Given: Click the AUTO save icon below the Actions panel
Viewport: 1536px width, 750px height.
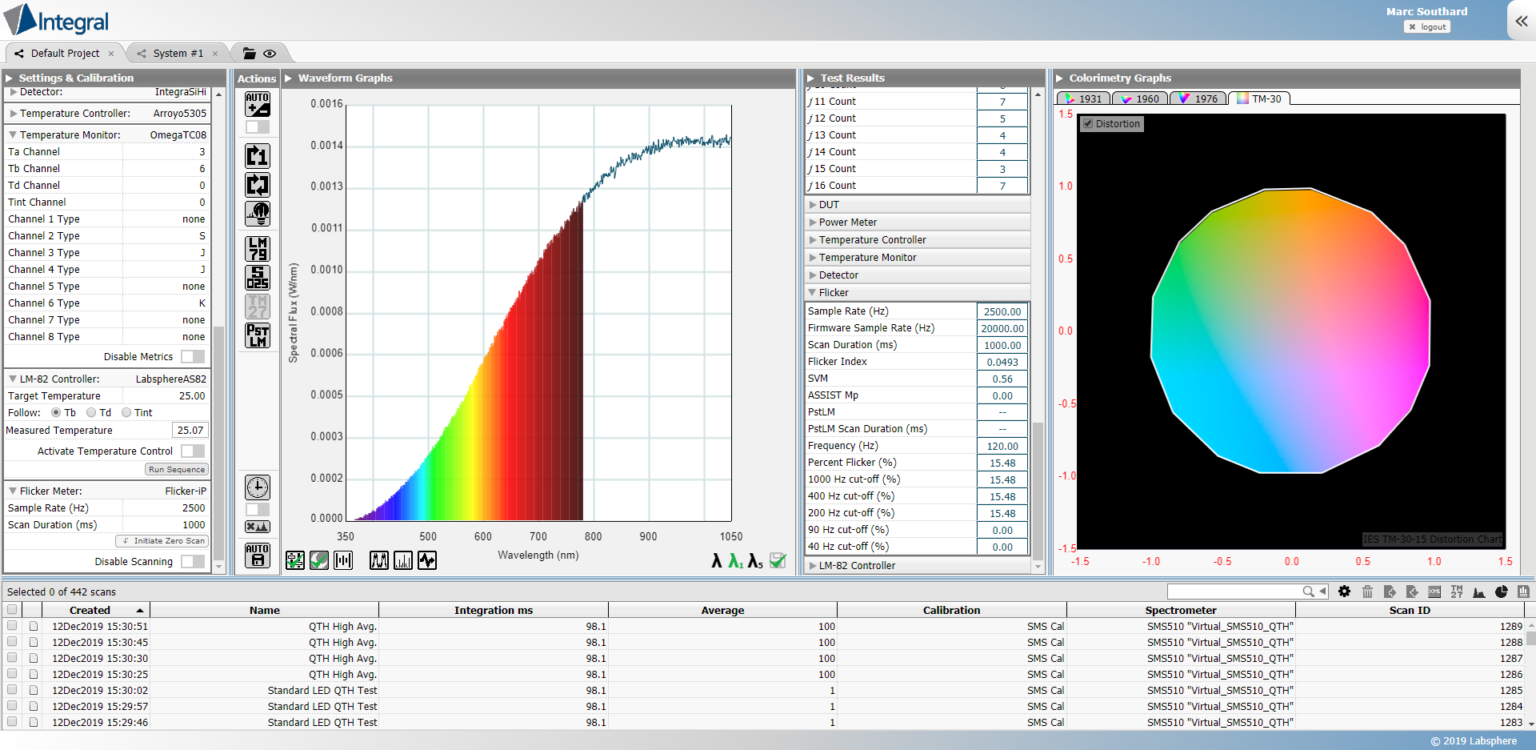Looking at the screenshot, I should click(x=257, y=557).
